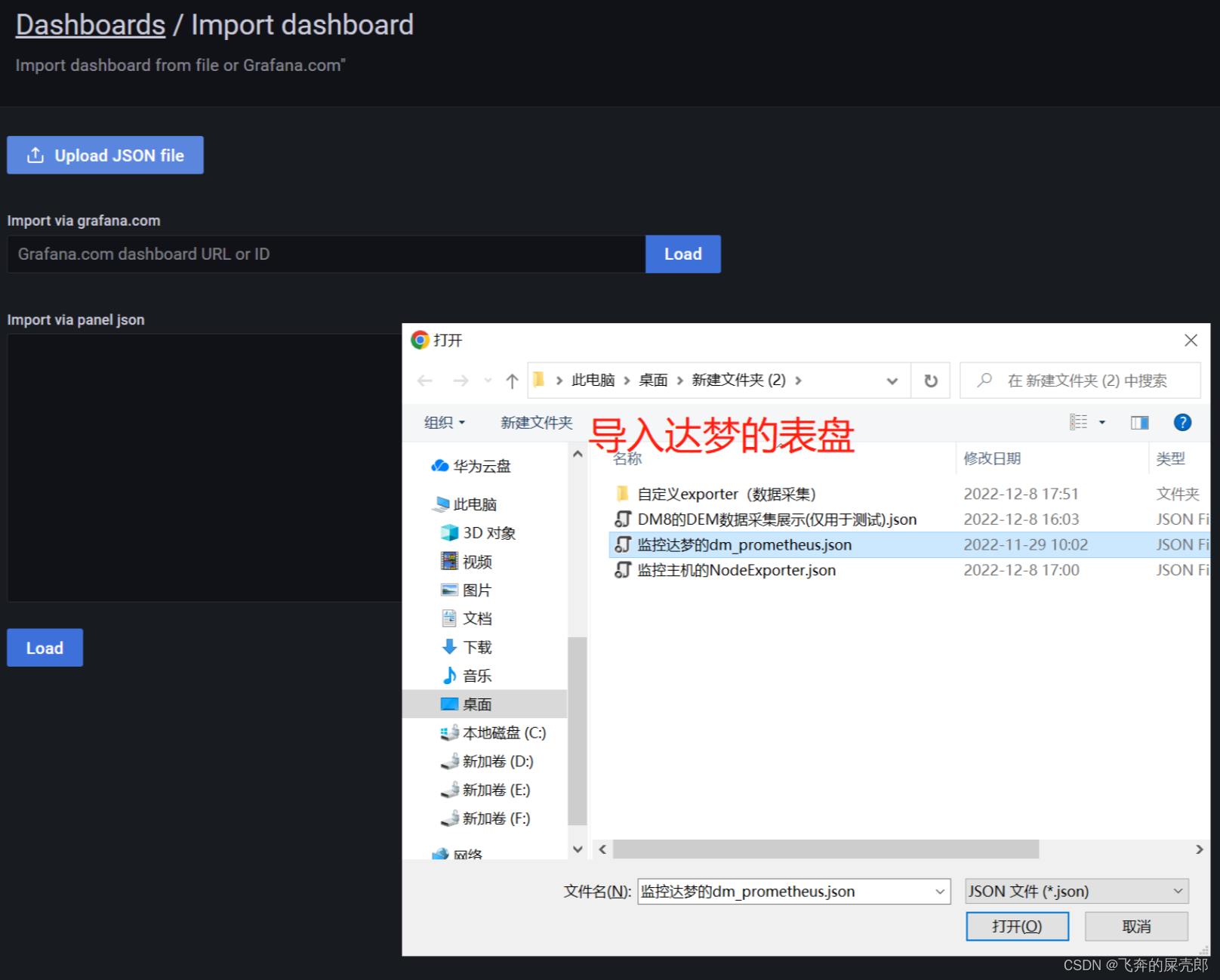Click 此电脑 in the address breadcrumb

pos(593,380)
